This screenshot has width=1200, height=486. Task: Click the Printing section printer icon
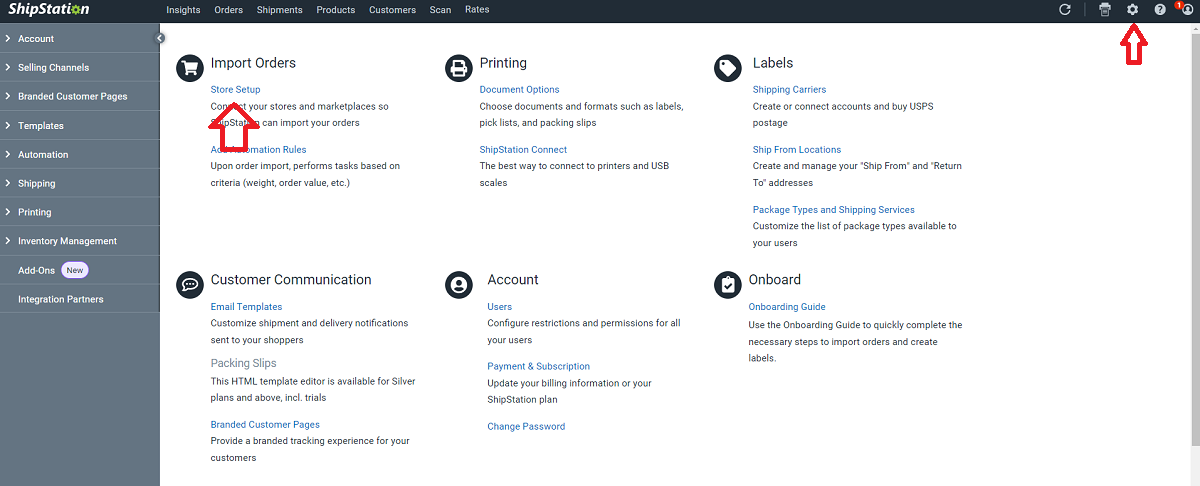[x=459, y=68]
